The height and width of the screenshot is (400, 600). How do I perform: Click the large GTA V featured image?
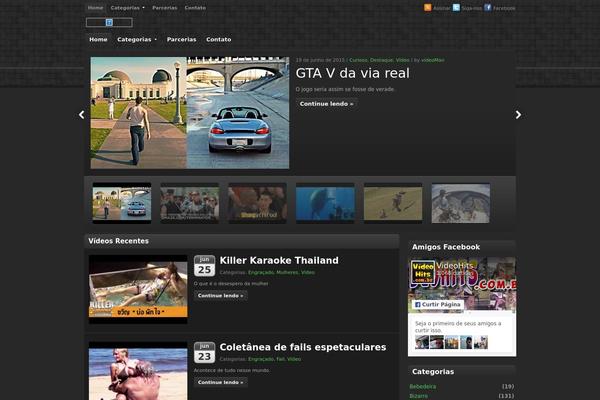click(190, 113)
